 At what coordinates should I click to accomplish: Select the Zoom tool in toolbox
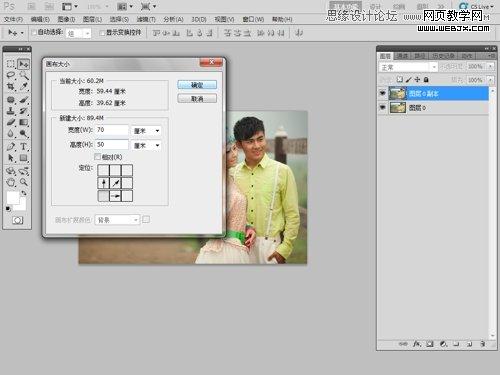coord(23,182)
